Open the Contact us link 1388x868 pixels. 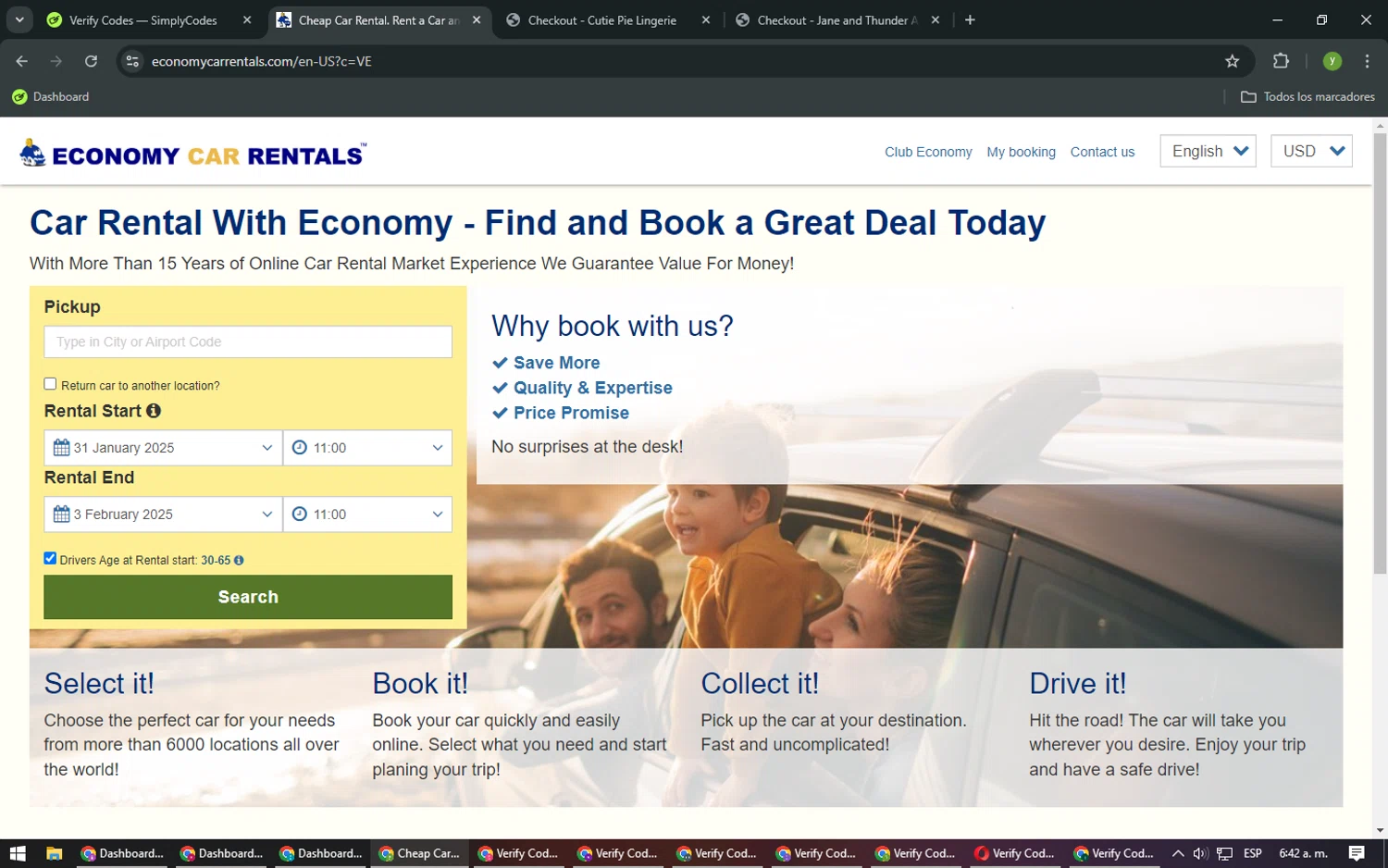click(x=1102, y=152)
